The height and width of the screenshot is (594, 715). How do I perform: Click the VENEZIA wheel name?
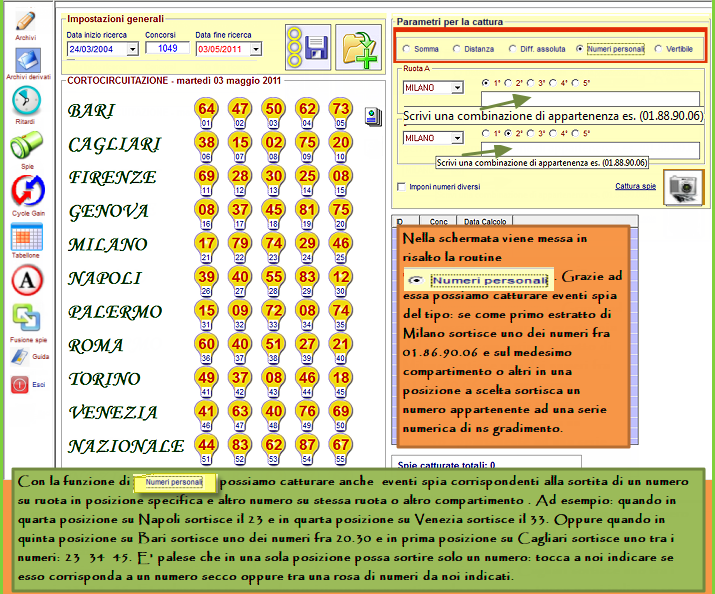click(113, 413)
